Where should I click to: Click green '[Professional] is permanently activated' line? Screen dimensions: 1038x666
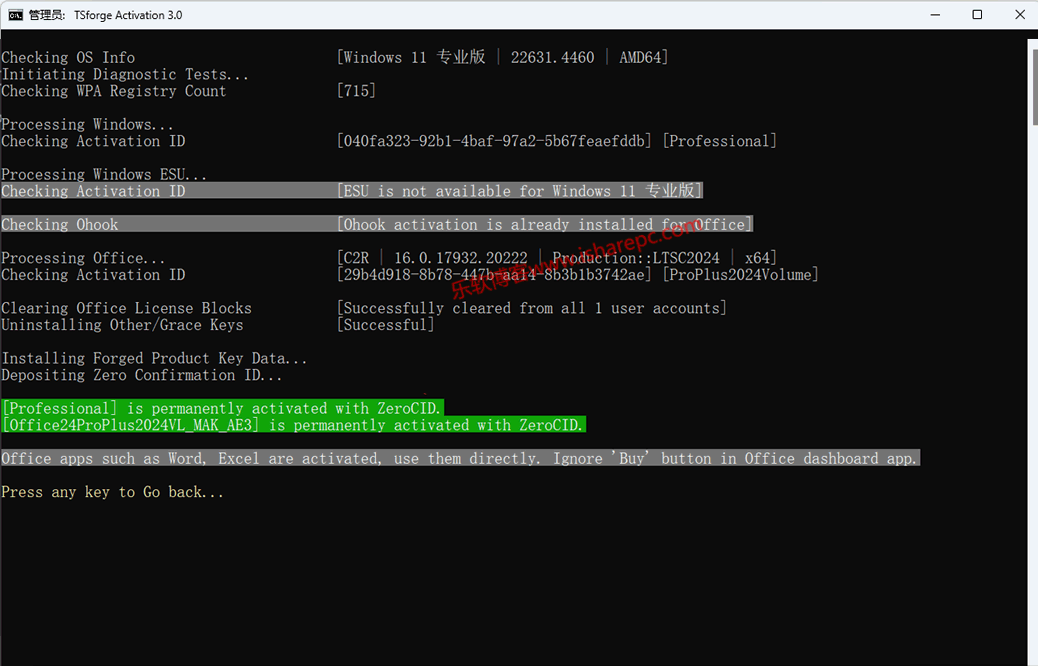[x=222, y=408]
